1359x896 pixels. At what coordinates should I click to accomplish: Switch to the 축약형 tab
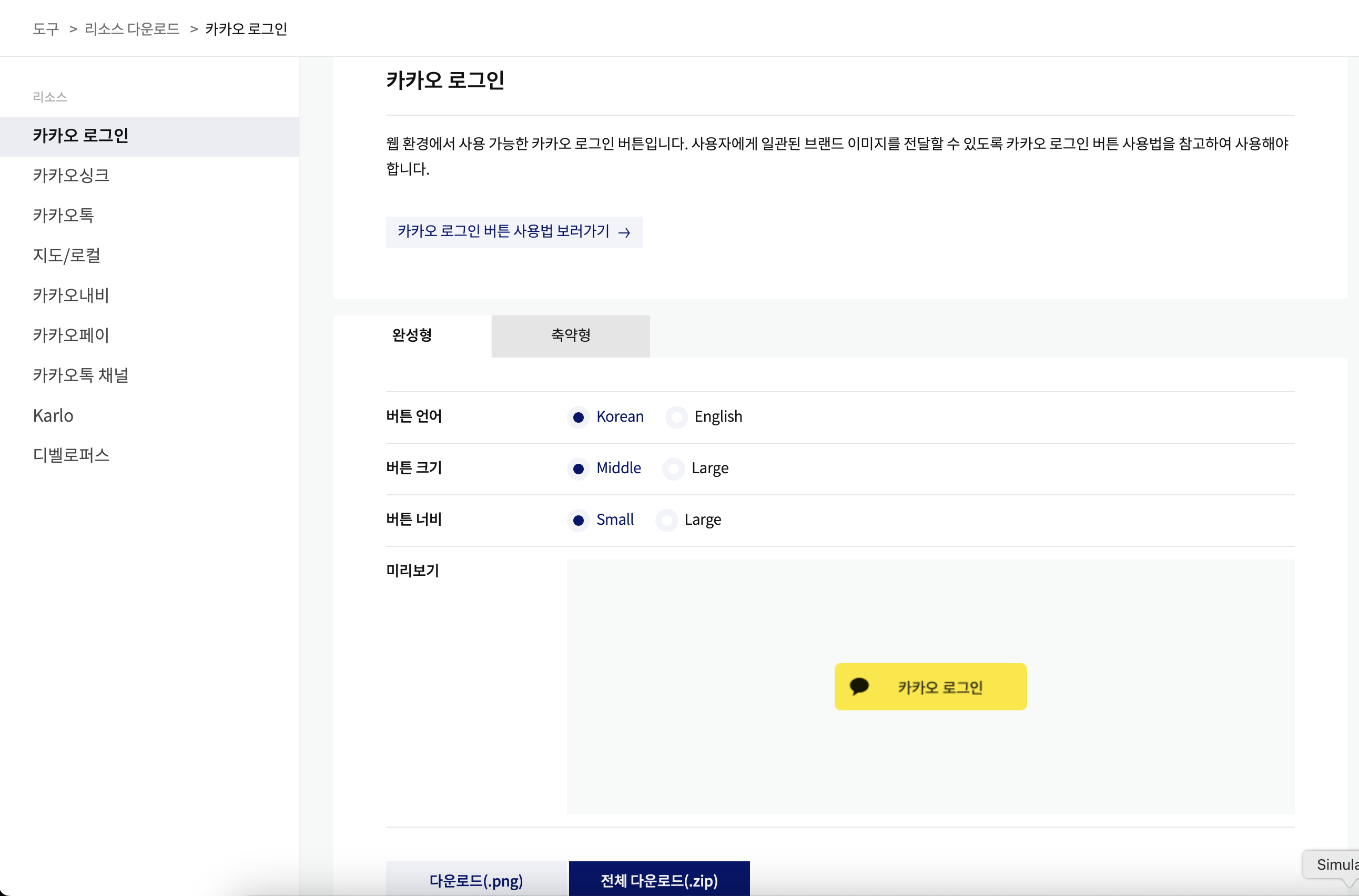tap(570, 335)
